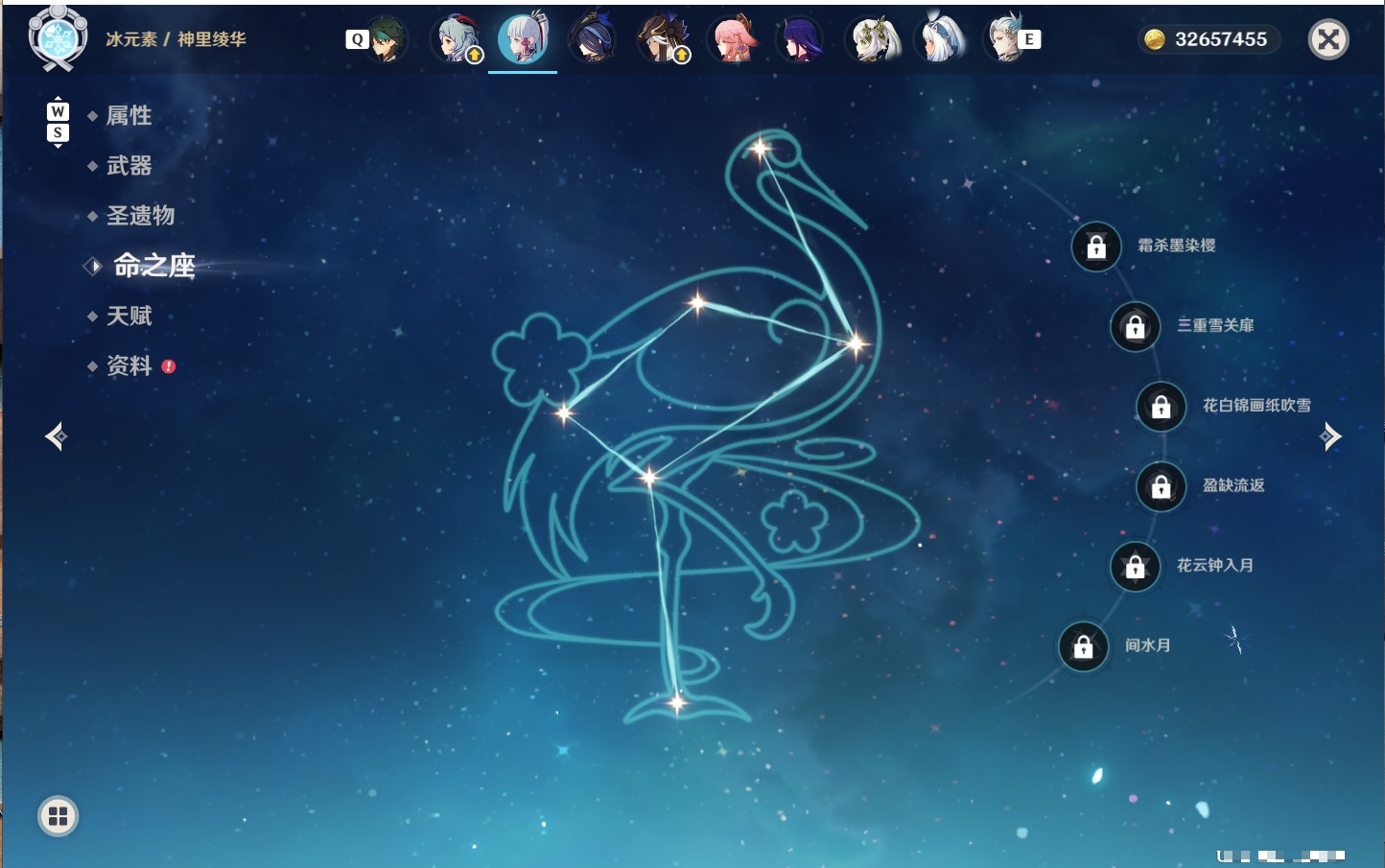Open the 圣遗物 artifacts menu
Viewport: 1385px width, 868px height.
click(x=140, y=216)
